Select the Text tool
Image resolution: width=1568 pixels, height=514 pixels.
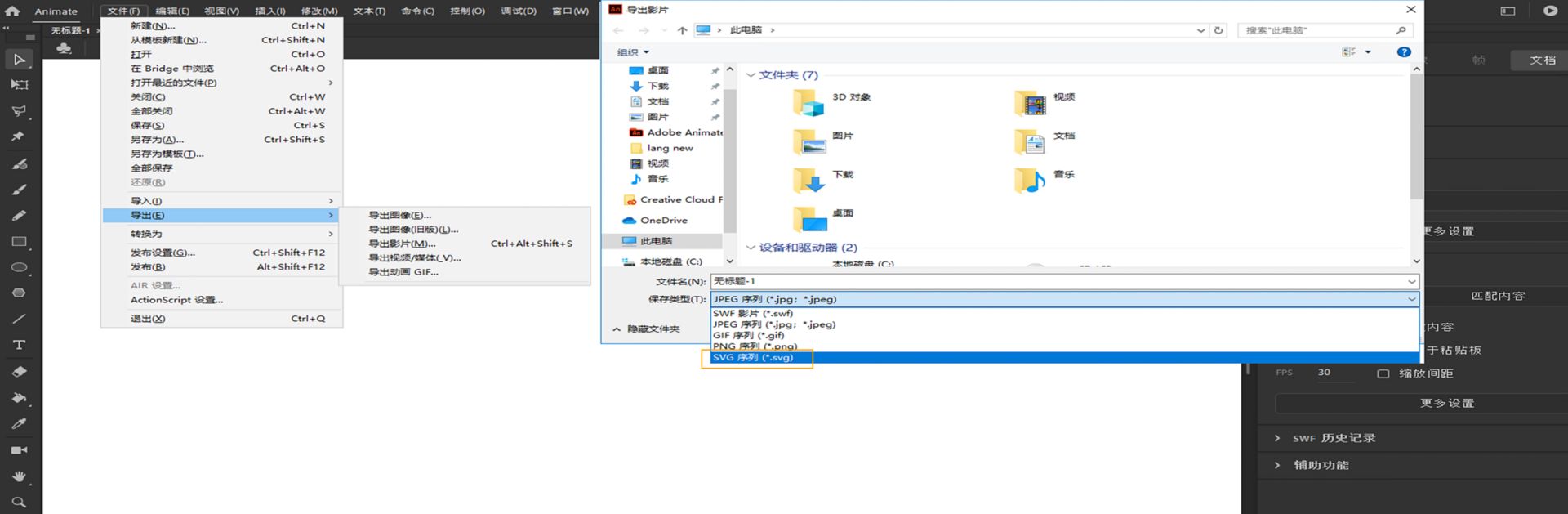(x=19, y=345)
